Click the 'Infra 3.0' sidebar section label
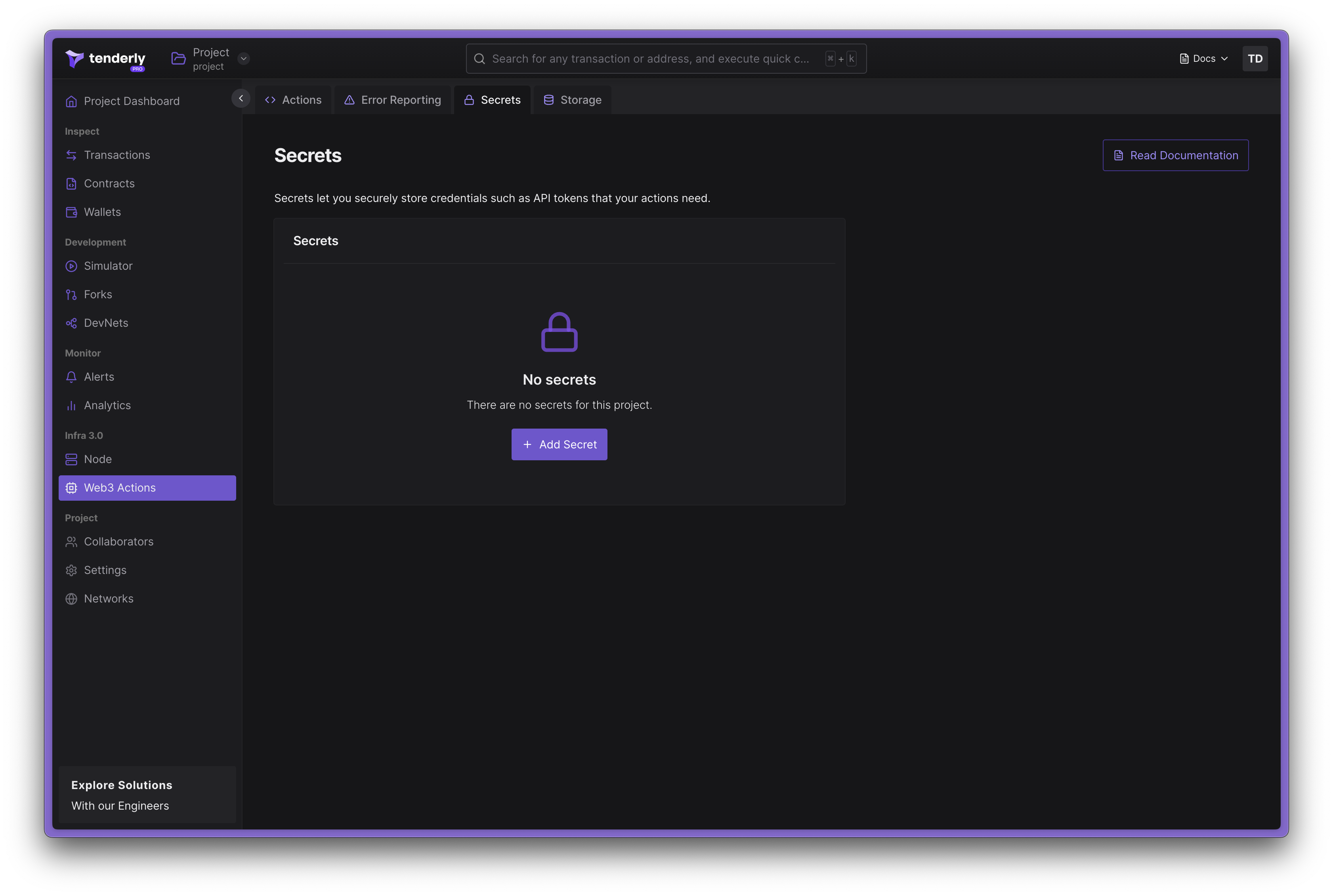Viewport: 1333px width, 896px height. tap(84, 435)
